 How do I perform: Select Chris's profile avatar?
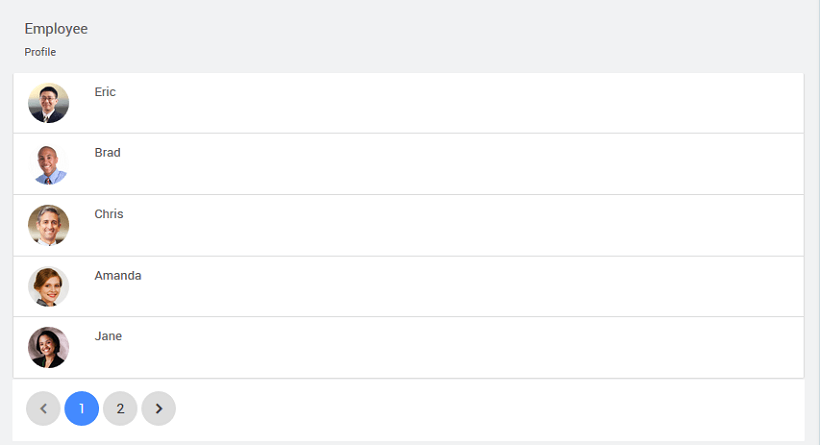[48, 225]
